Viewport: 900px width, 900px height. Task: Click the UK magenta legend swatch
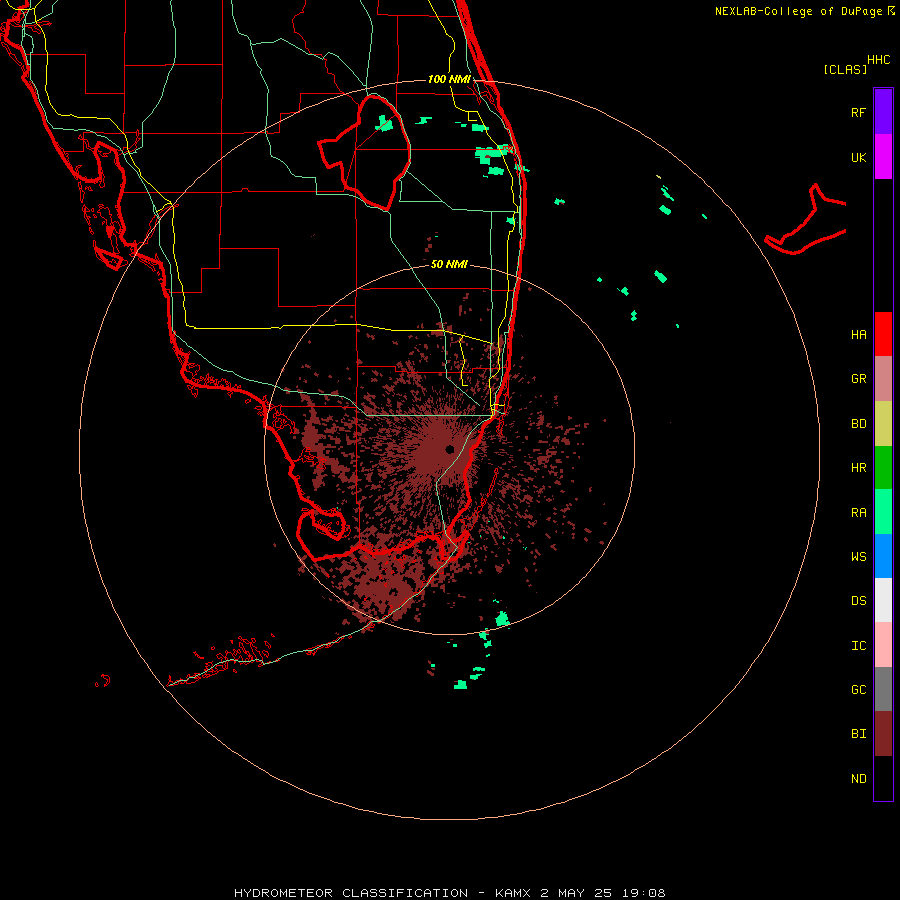click(883, 157)
